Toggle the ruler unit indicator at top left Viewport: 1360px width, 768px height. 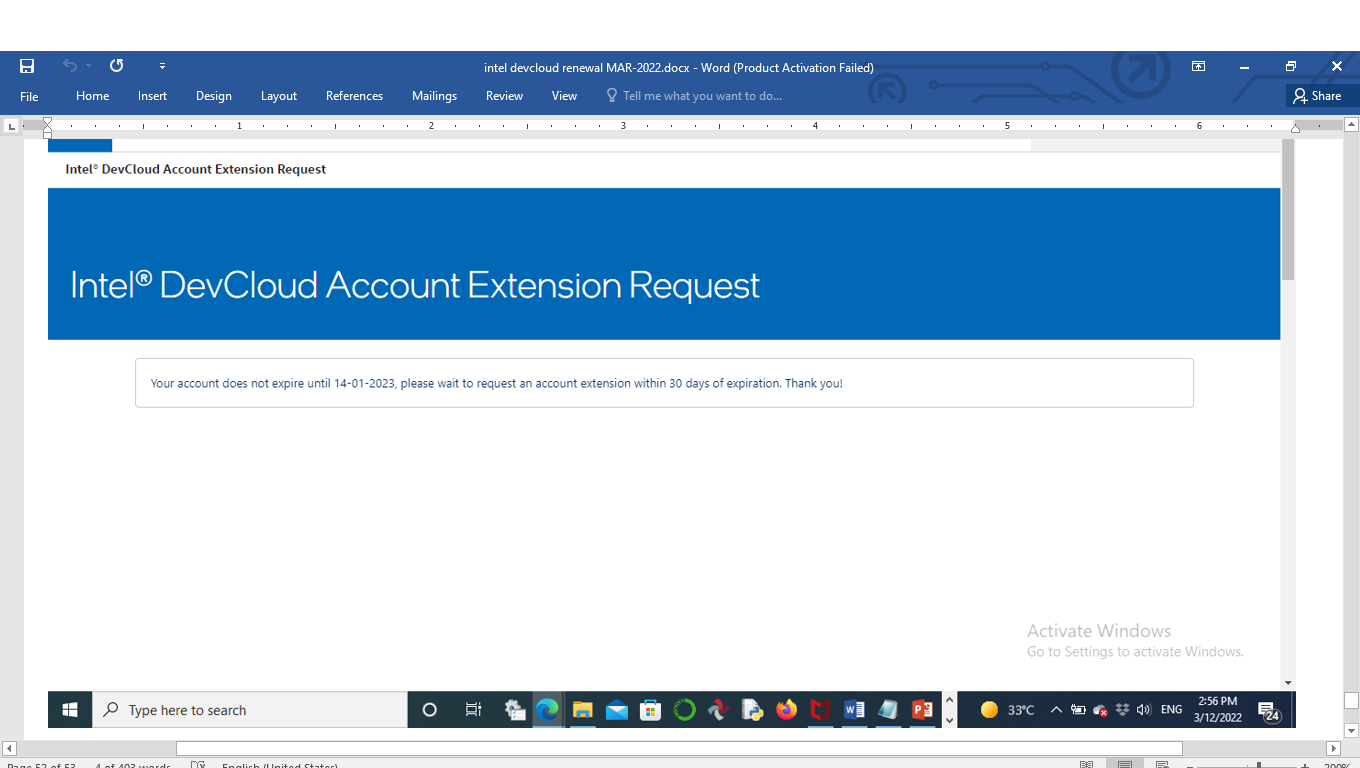click(10, 125)
